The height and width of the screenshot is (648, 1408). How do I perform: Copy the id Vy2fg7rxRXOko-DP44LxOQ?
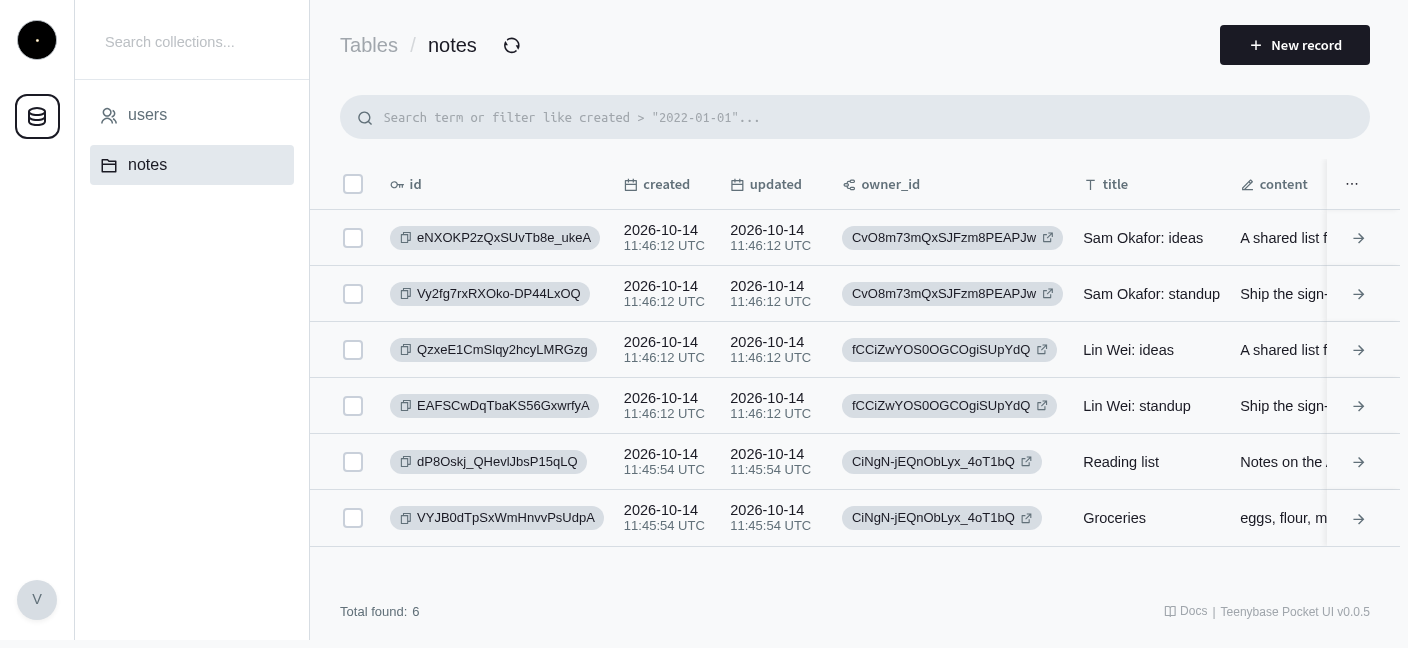pyautogui.click(x=406, y=294)
